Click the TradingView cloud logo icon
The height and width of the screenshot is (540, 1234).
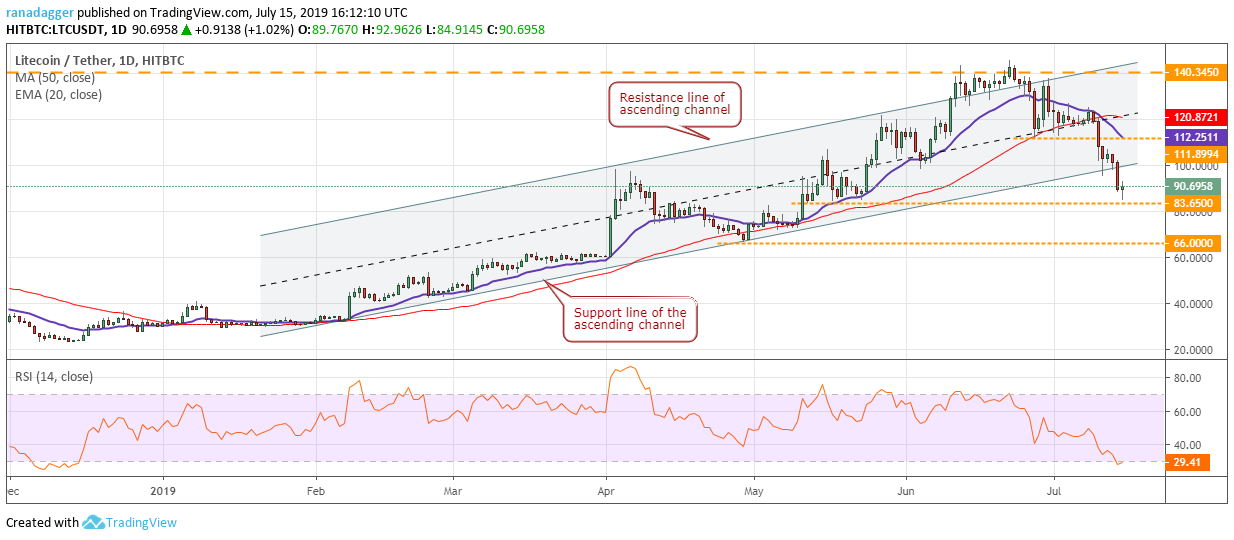pyautogui.click(x=95, y=522)
